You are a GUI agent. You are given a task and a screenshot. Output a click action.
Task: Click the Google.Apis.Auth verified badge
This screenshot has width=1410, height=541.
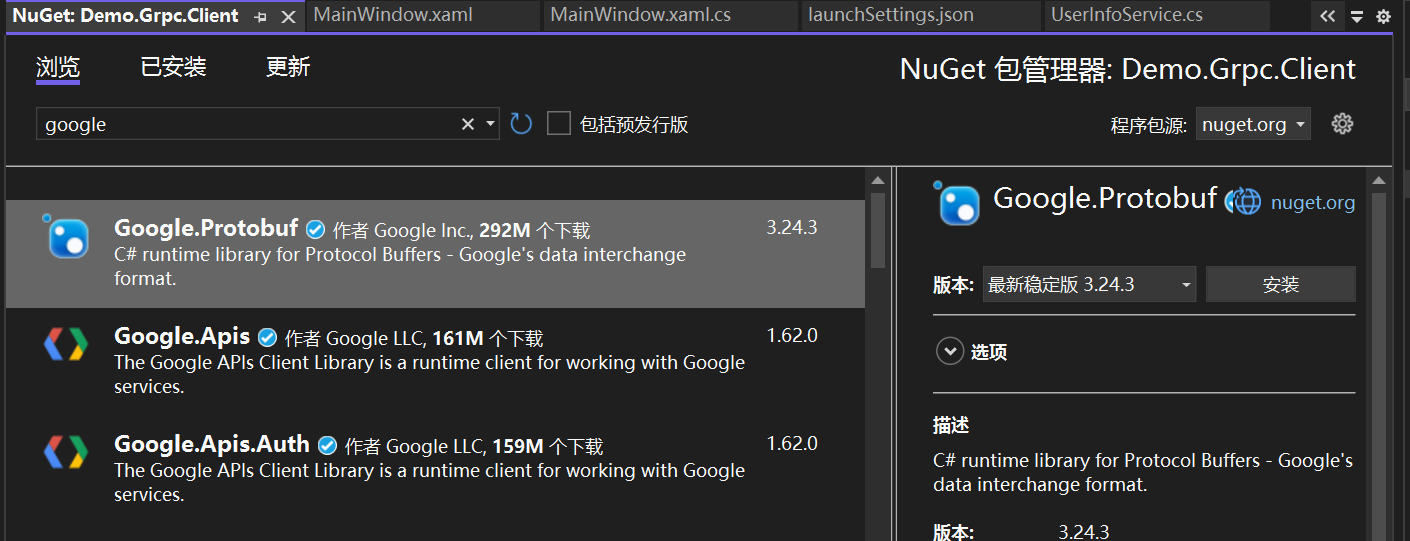tap(328, 445)
